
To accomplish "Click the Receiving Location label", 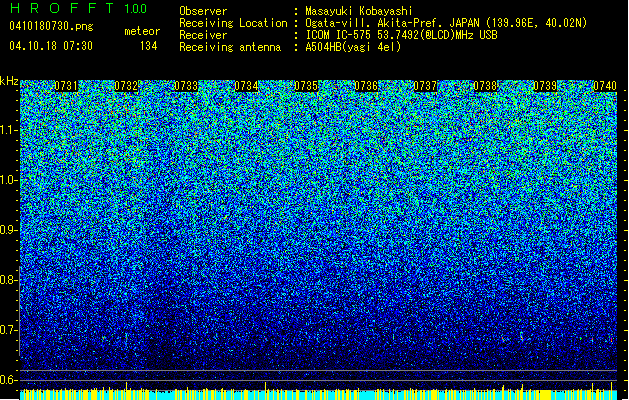I will point(233,23).
